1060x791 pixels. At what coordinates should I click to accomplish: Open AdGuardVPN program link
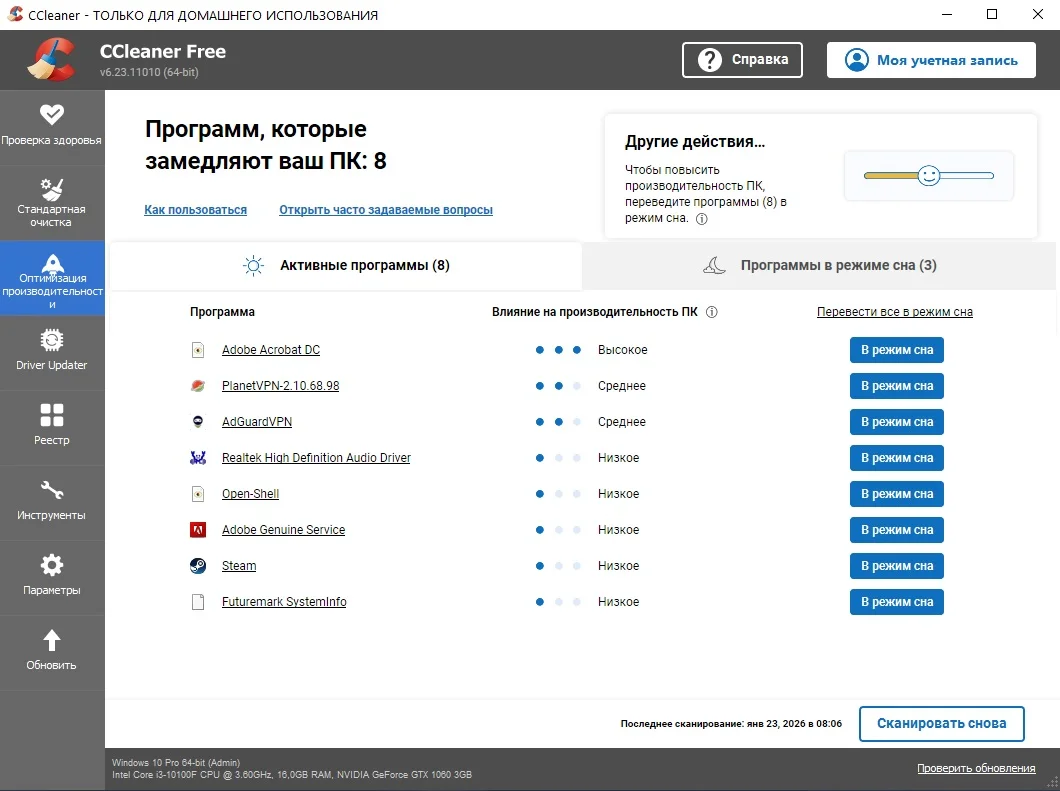257,421
